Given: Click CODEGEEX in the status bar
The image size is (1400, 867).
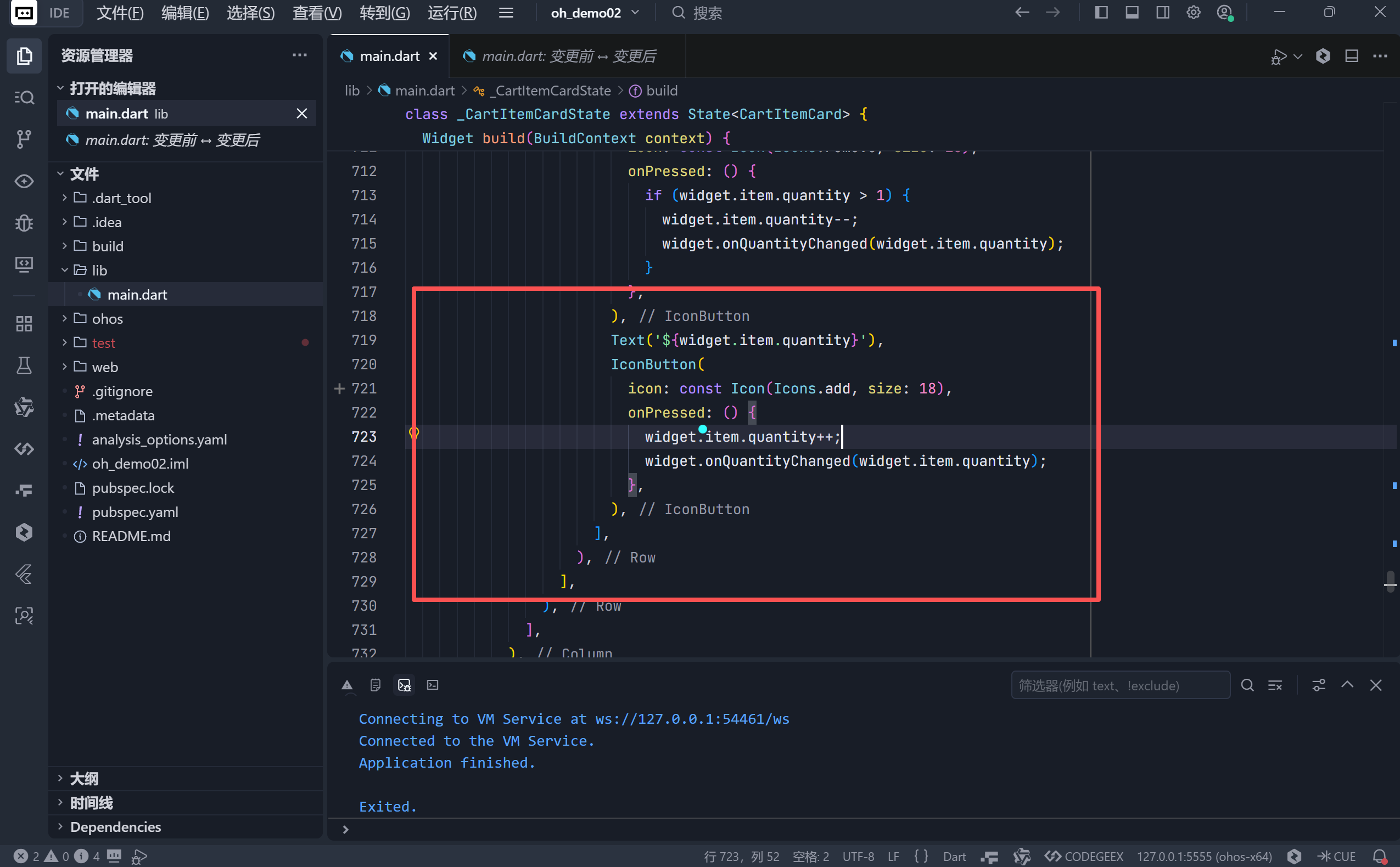Looking at the screenshot, I should (x=1083, y=856).
